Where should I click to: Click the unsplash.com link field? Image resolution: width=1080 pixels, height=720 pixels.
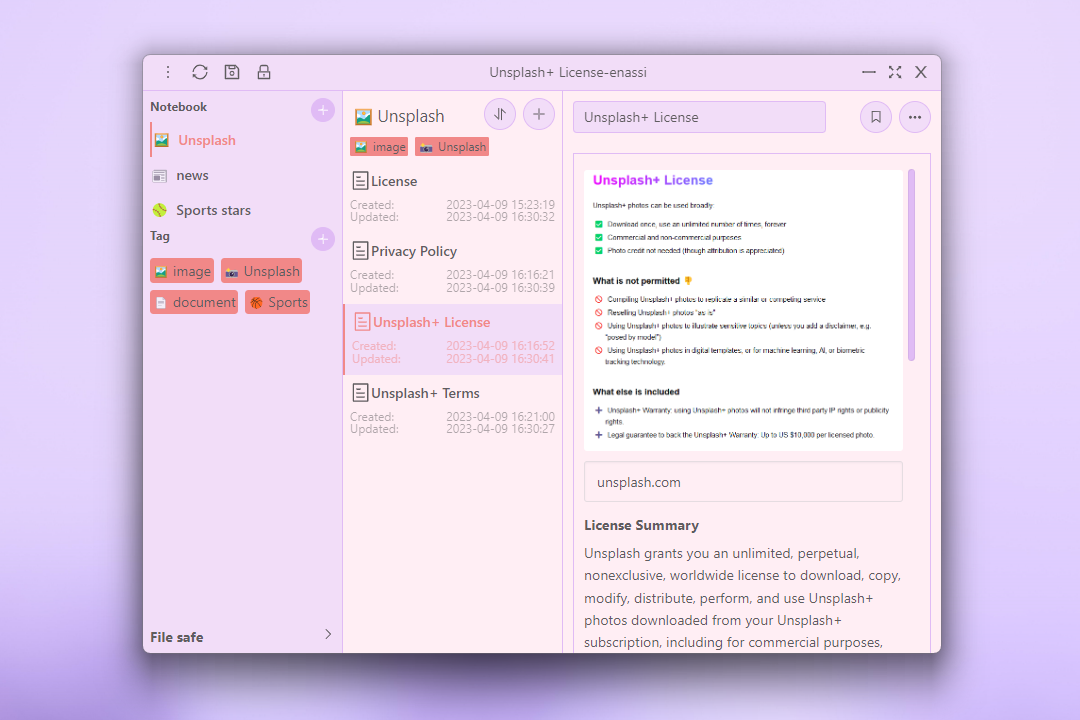pos(743,482)
